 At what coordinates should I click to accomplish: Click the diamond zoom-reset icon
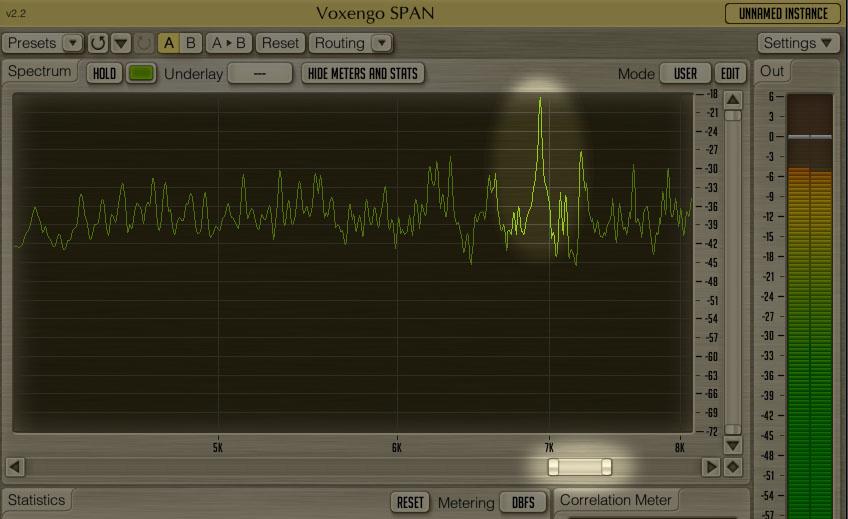(x=733, y=467)
